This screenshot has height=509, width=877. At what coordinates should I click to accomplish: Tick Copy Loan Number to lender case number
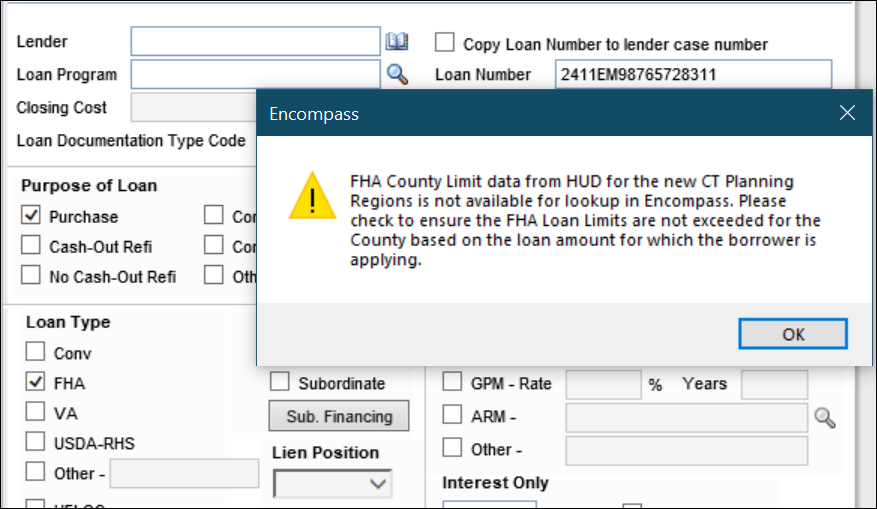coord(445,43)
